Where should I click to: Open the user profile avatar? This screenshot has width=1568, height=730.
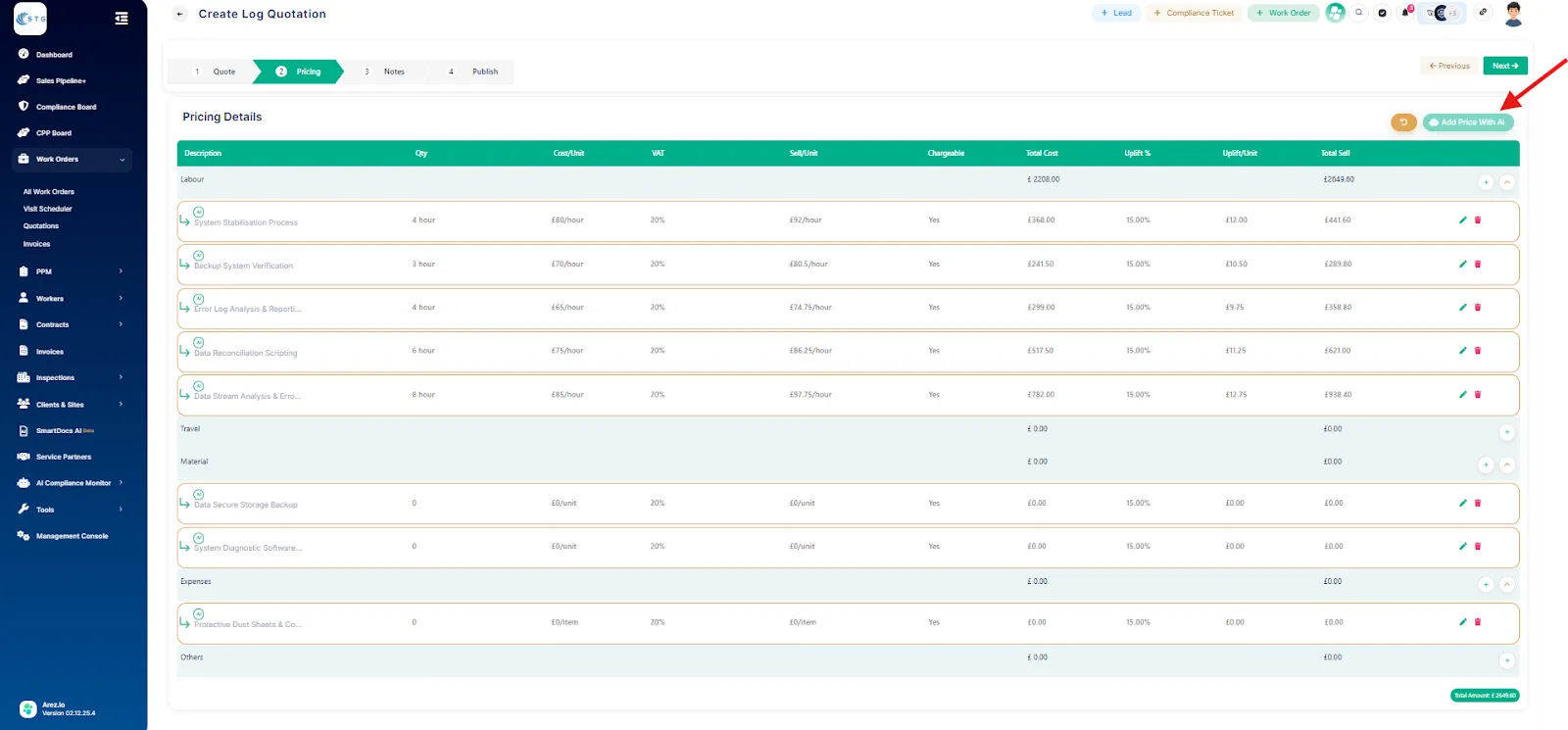pyautogui.click(x=1513, y=14)
